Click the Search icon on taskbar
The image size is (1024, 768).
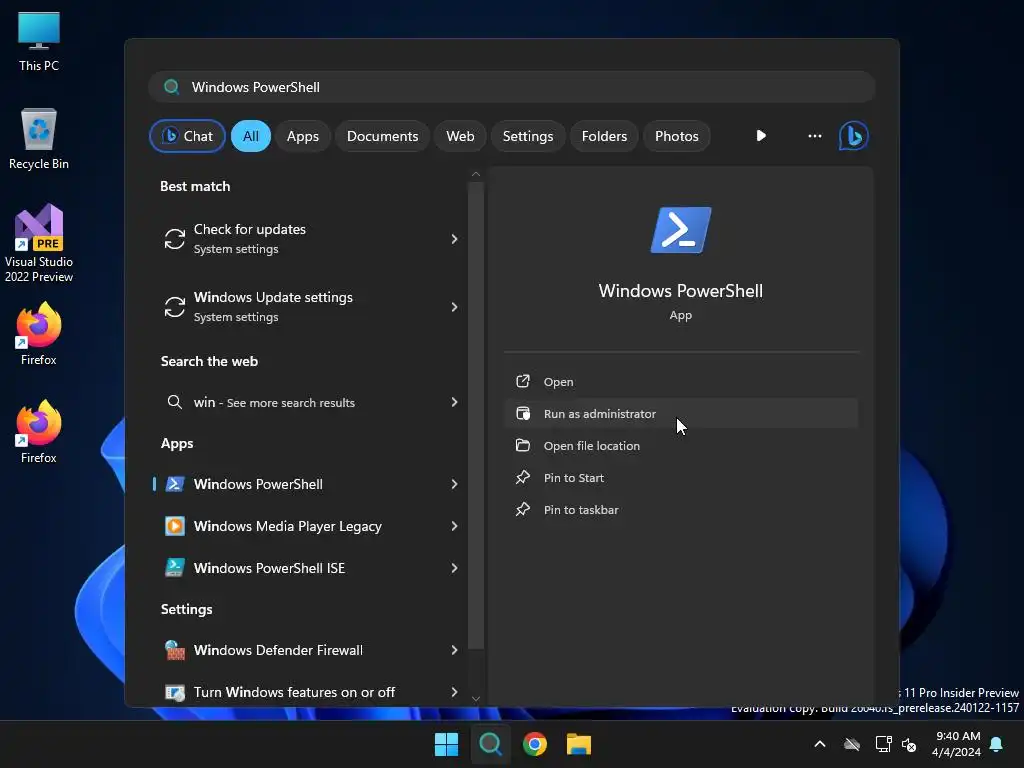tap(490, 744)
